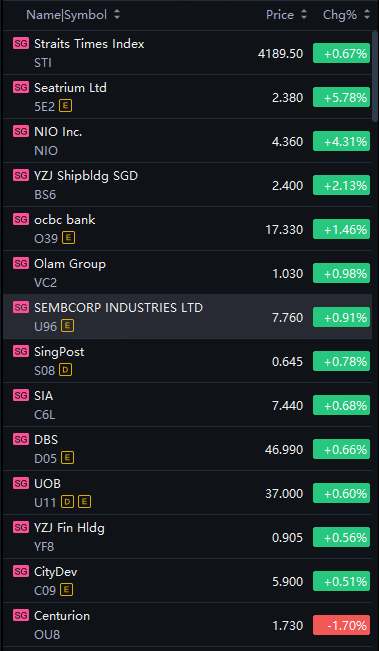Click the +5.78% change badge for Seatrium
The height and width of the screenshot is (651, 379).
341,98
